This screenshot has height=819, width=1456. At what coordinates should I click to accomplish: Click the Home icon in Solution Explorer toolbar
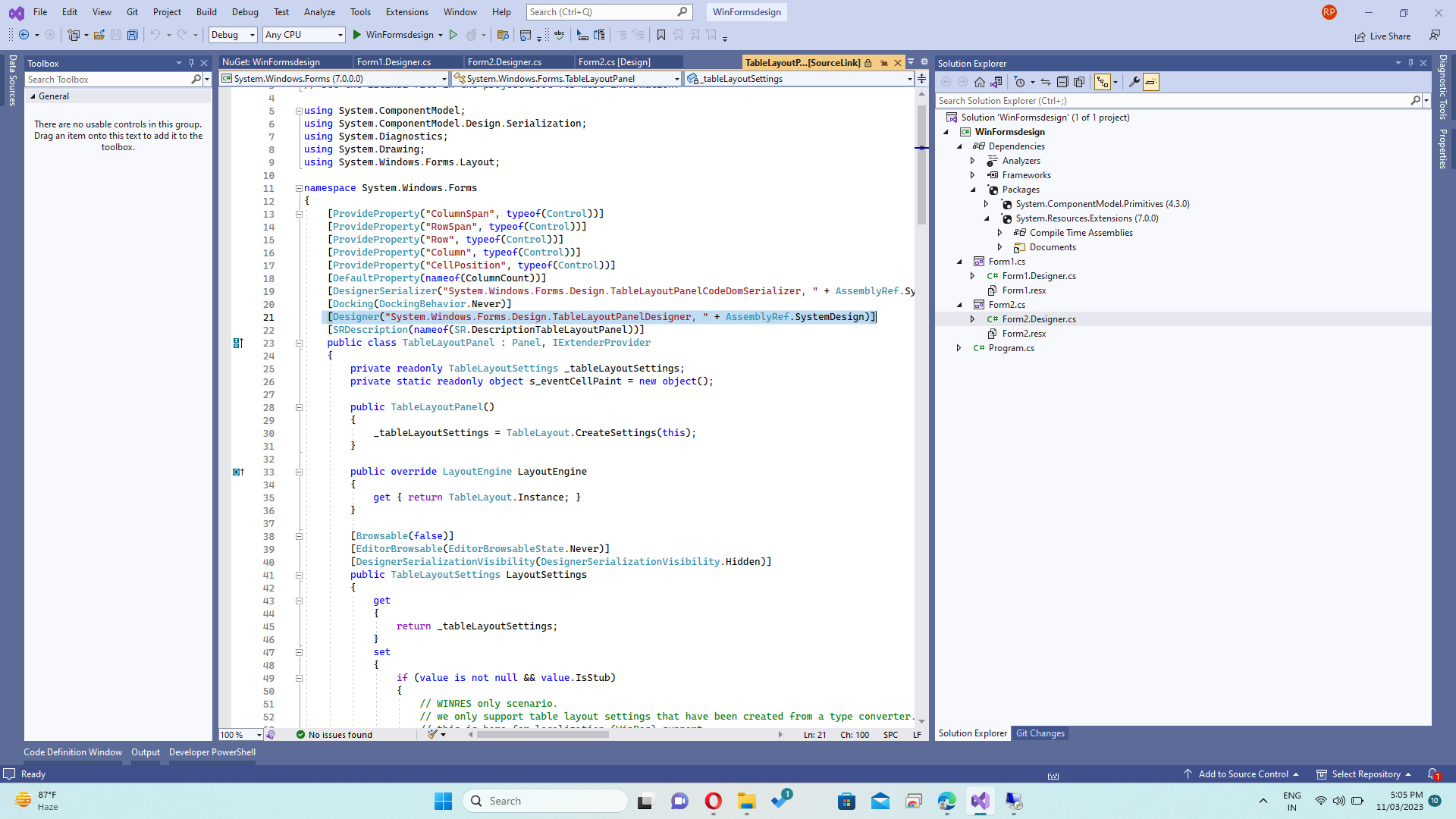coord(980,82)
